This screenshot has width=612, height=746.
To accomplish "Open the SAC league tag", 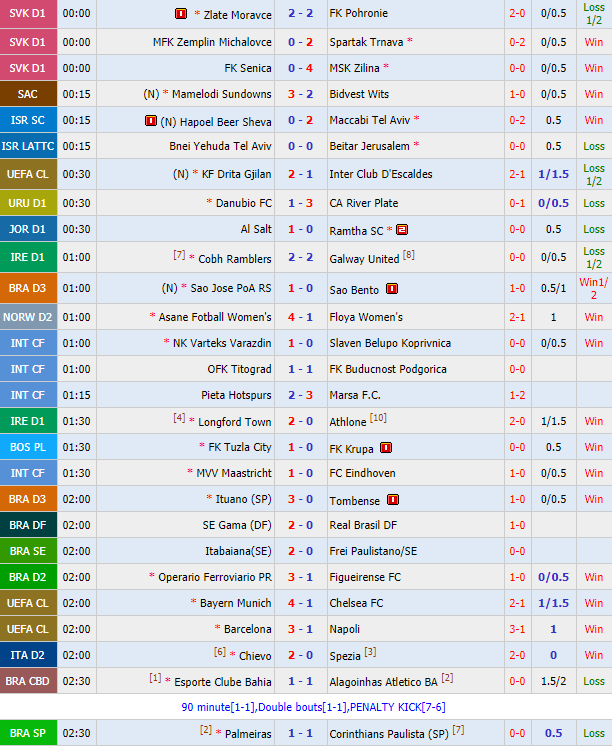I will point(28,94).
